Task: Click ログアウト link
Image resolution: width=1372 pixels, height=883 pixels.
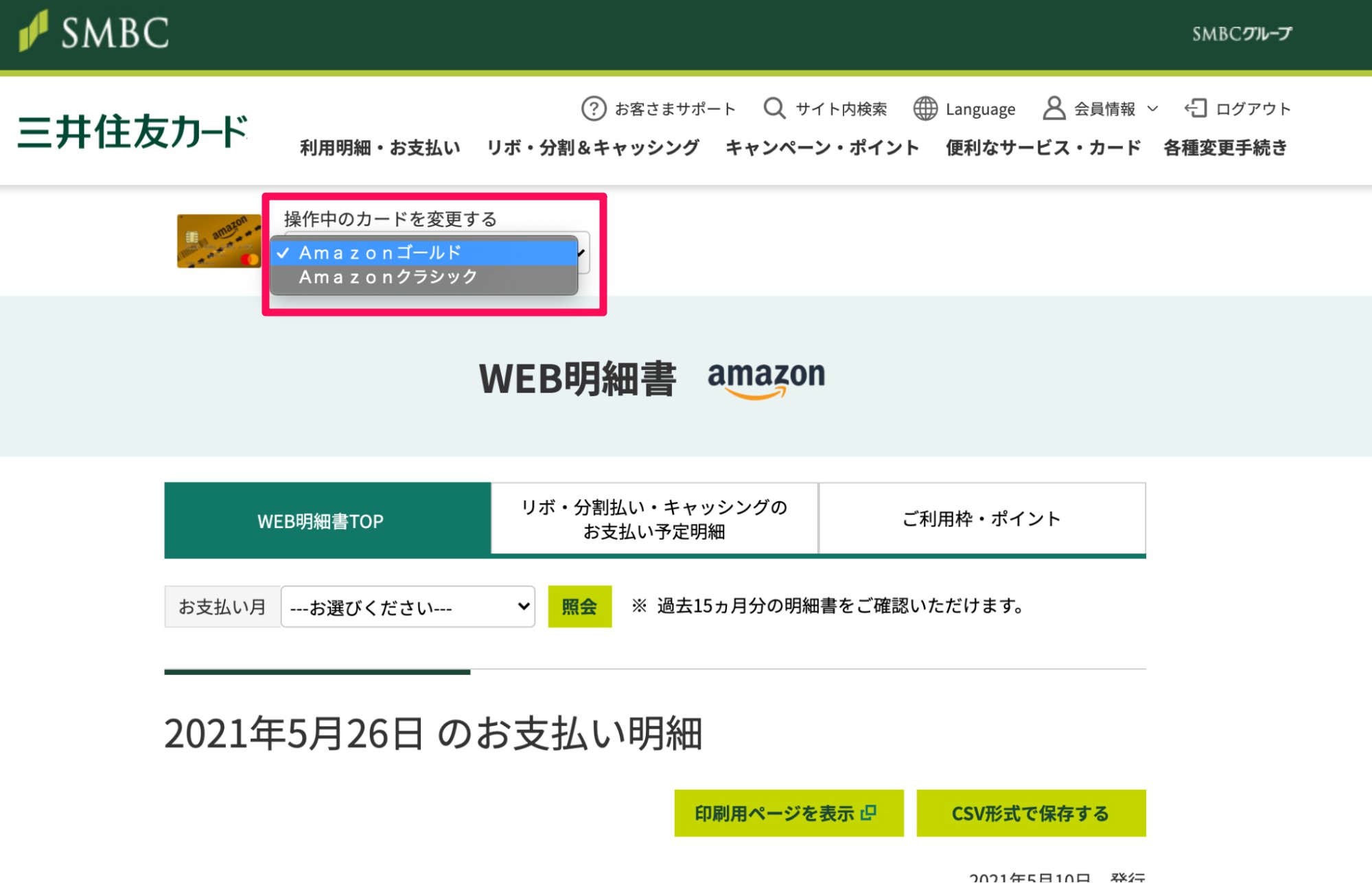Action: point(1253,108)
